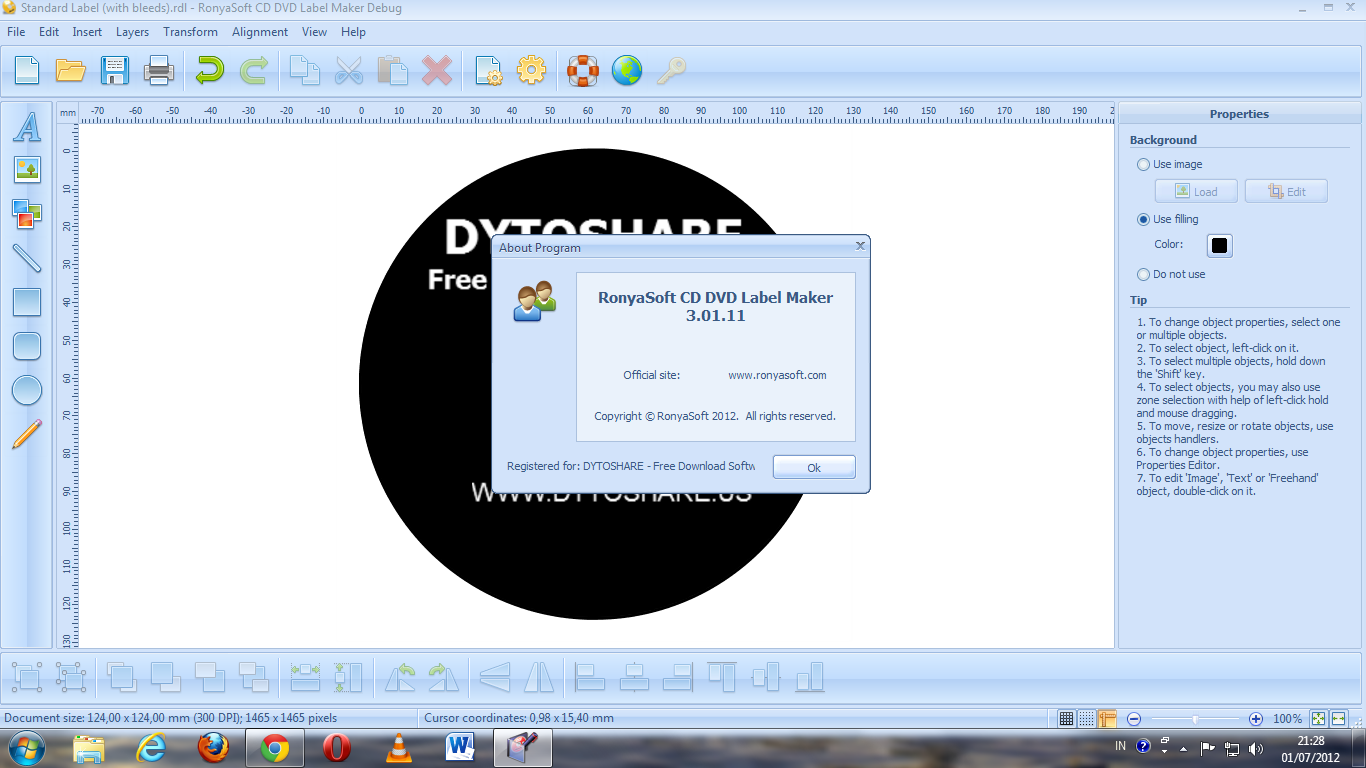Show hidden tray icons arrow
The width and height of the screenshot is (1366, 768).
[1184, 748]
